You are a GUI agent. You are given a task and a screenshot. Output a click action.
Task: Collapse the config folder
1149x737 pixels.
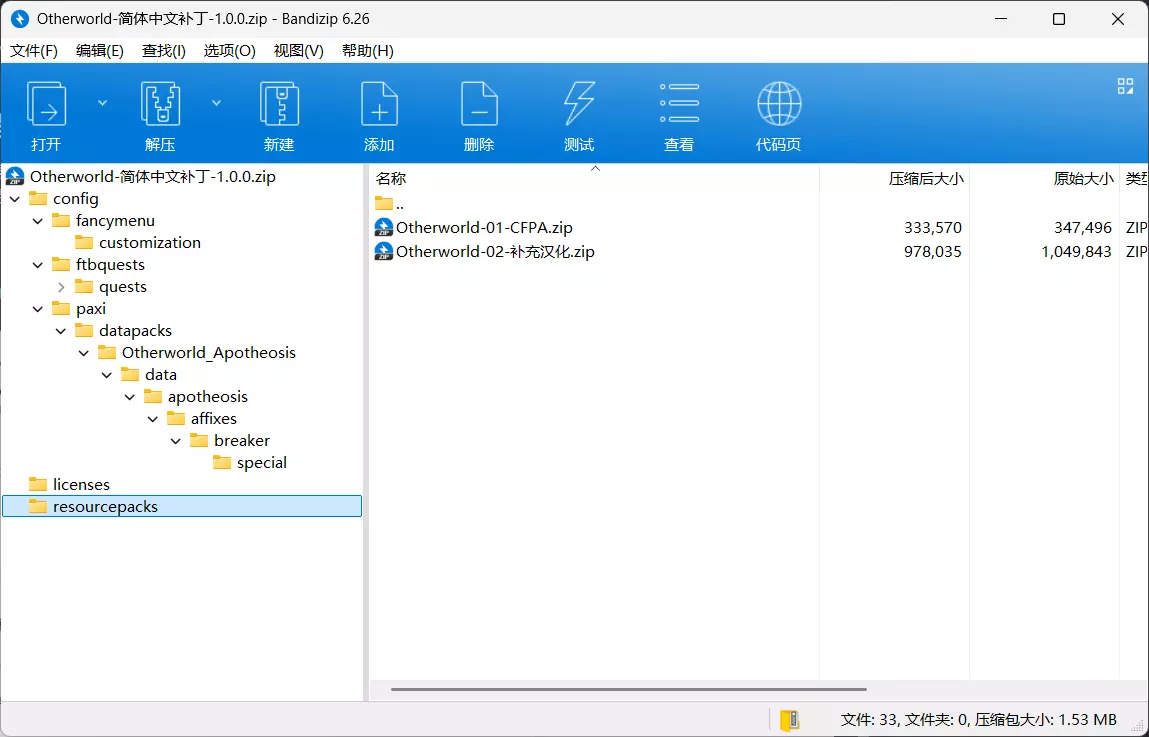(x=15, y=199)
